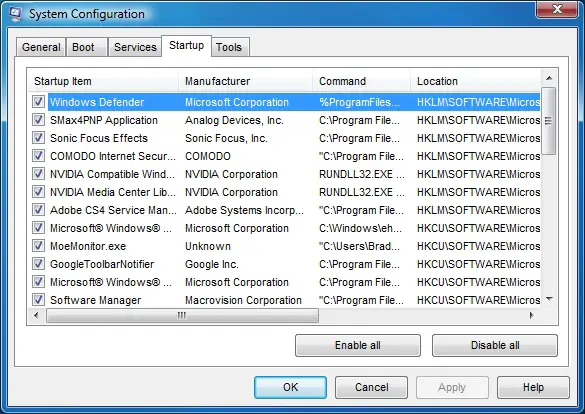585x414 pixels.
Task: Select the GoogleToolbarNotifier entry
Action: click(102, 264)
